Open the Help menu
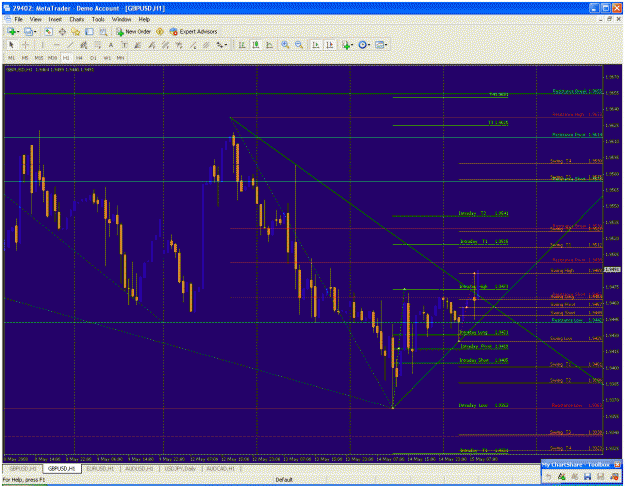The width and height of the screenshot is (625, 486). point(144,19)
